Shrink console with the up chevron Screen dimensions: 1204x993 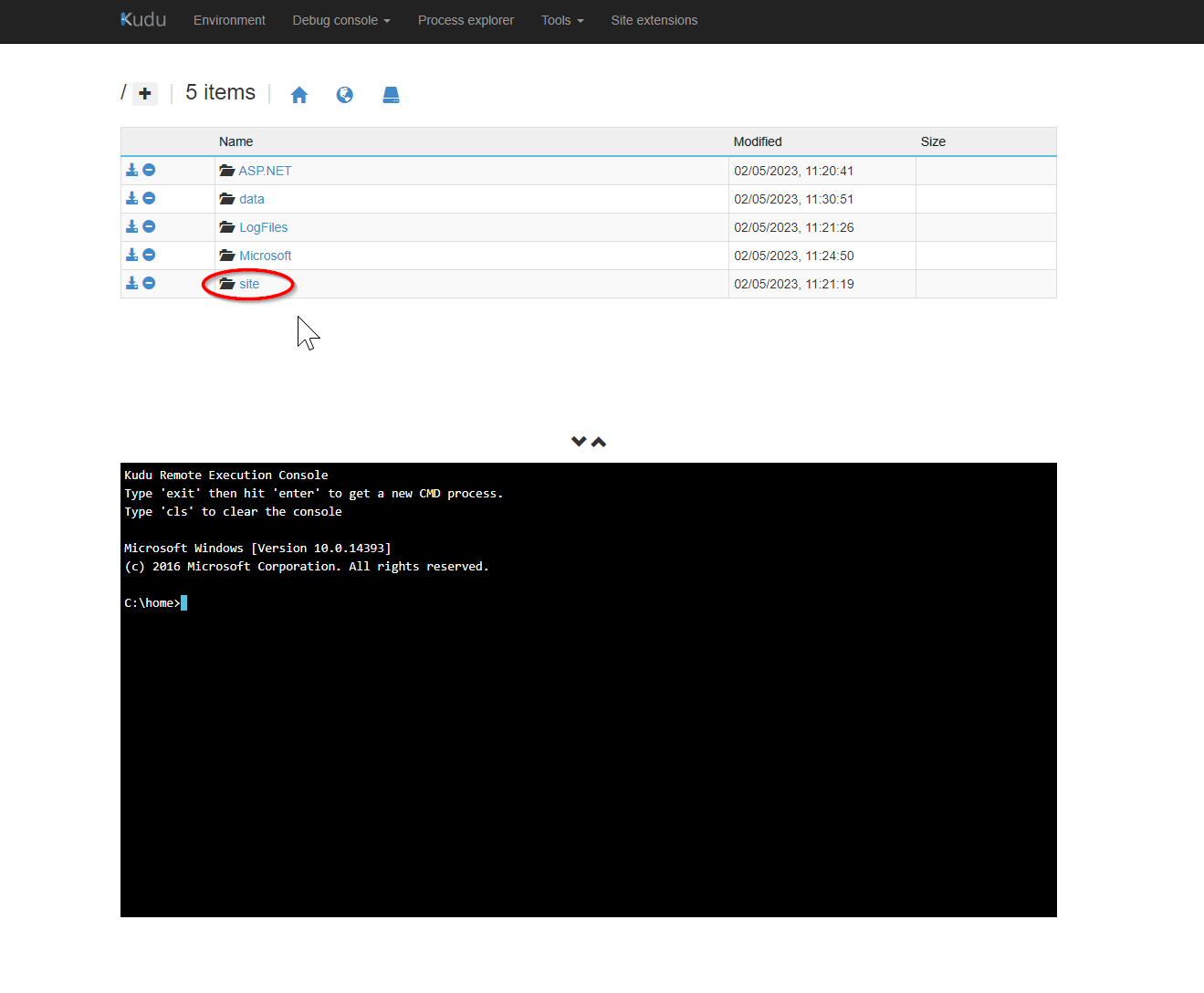599,441
